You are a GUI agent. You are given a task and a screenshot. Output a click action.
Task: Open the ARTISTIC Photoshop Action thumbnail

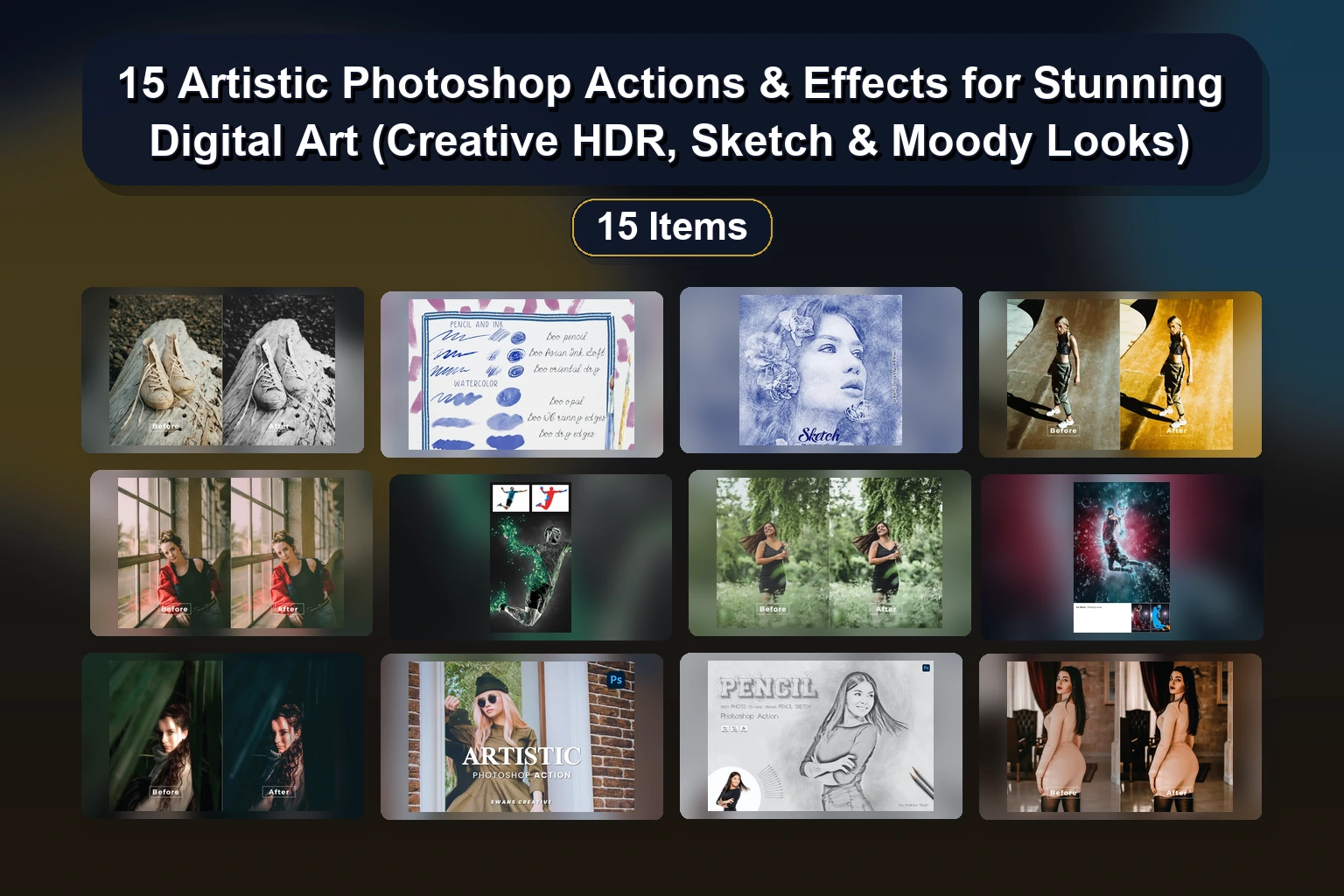521,737
